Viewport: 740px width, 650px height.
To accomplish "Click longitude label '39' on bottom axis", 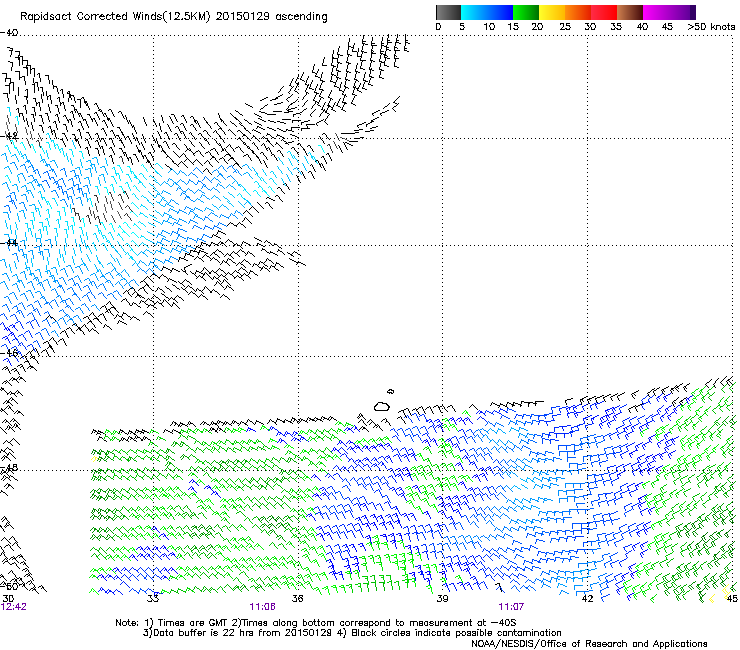I will point(442,599).
